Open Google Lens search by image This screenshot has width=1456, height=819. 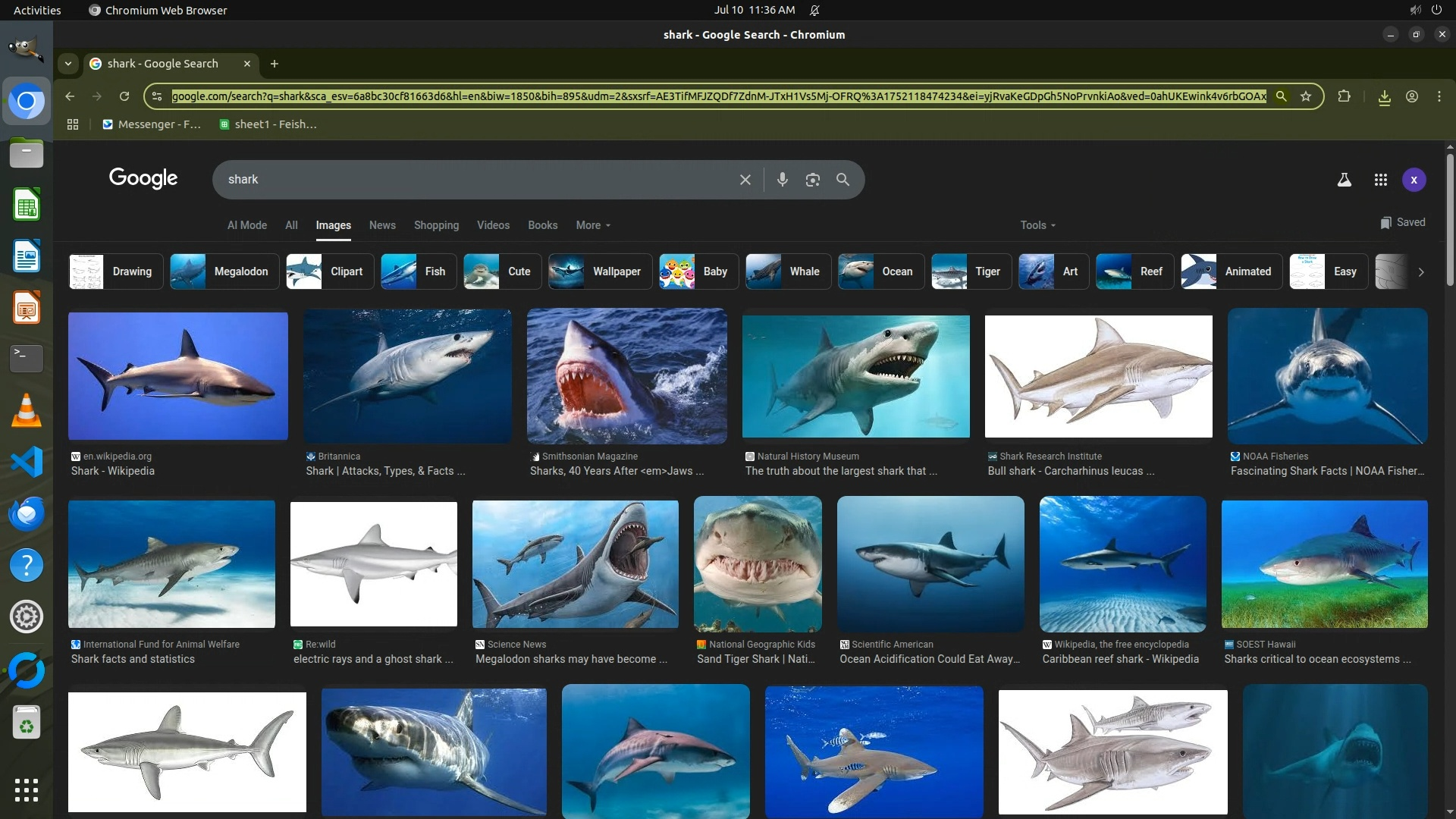[812, 180]
